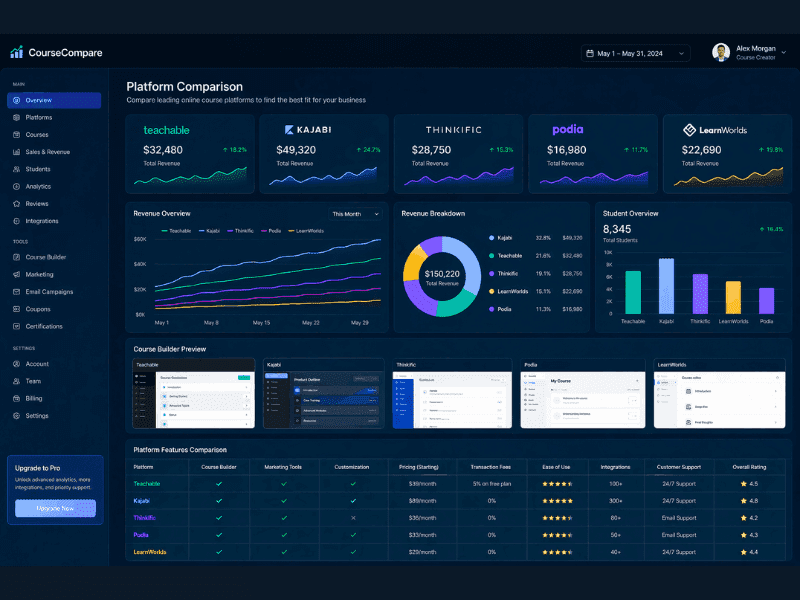Click the Certifications sidebar icon

pyautogui.click(x=16, y=326)
